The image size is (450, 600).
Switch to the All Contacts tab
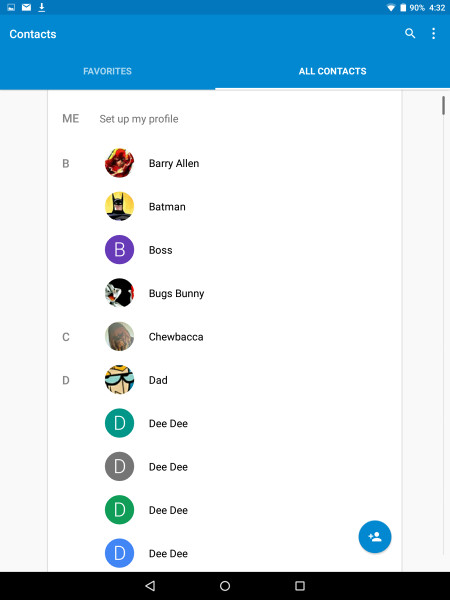point(333,71)
